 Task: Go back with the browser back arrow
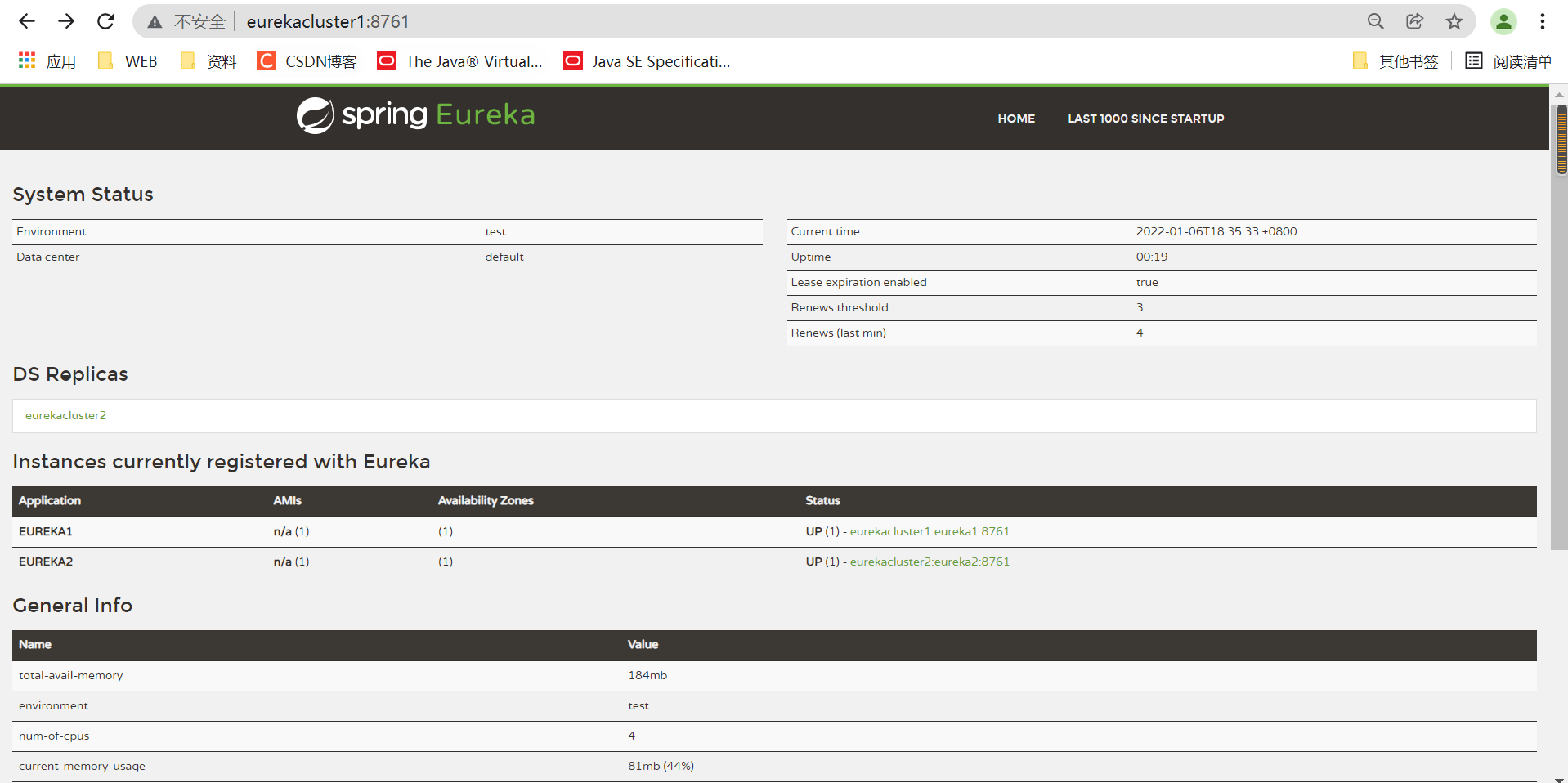(27, 21)
